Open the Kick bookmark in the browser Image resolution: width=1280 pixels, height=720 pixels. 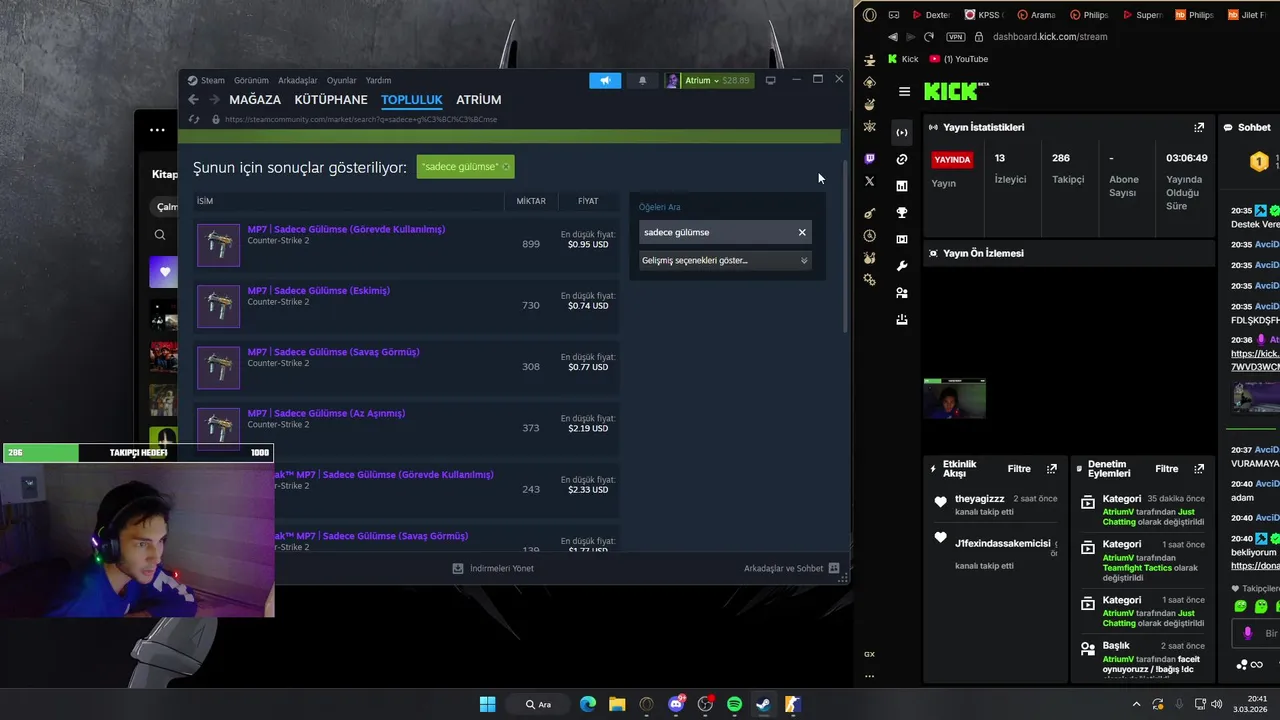click(903, 59)
